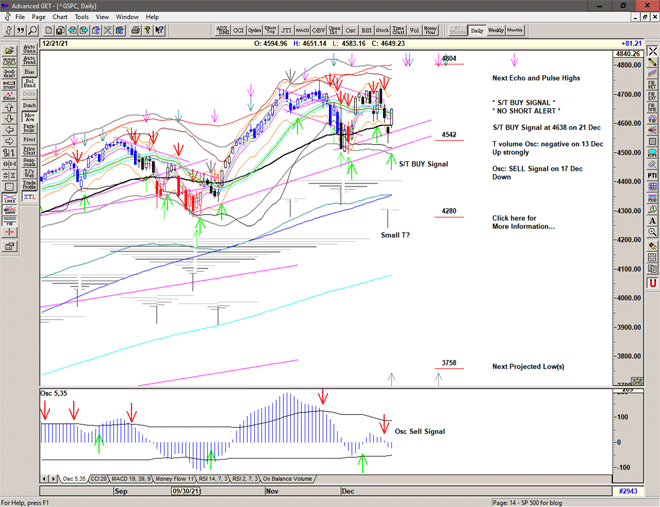Switch chart to Weekly timeframe
The height and width of the screenshot is (507, 660).
tap(496, 30)
